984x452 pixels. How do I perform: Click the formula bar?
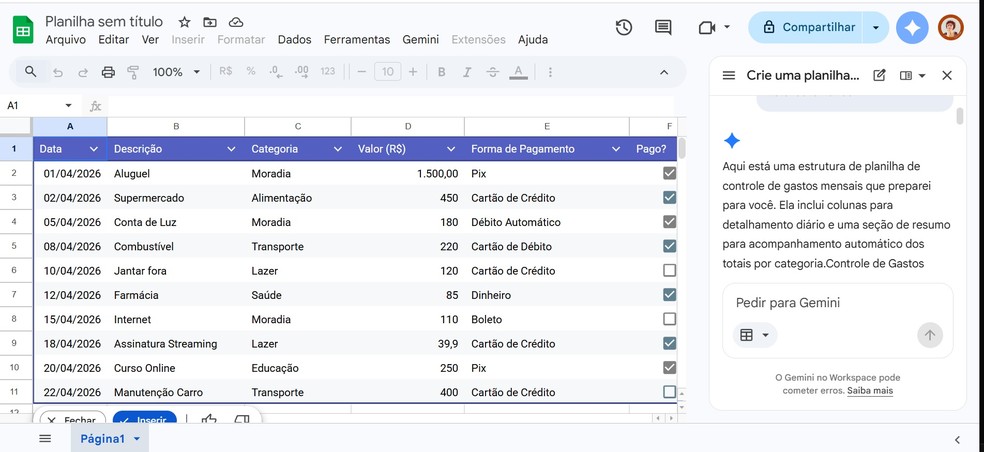coord(390,106)
